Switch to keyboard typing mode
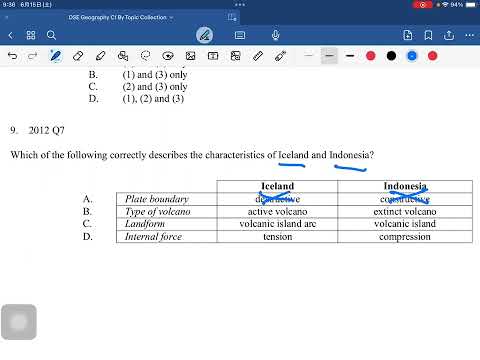 (240, 35)
